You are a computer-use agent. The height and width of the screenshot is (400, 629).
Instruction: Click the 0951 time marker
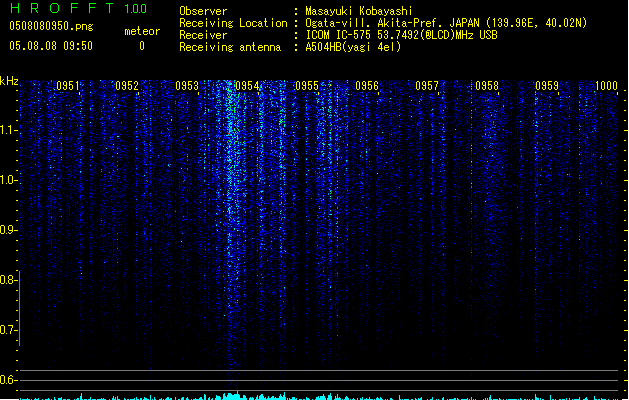68,86
